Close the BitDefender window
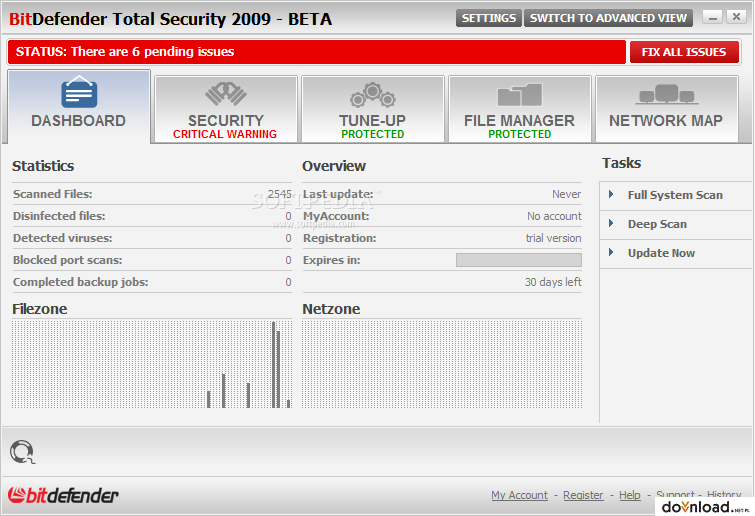The image size is (755, 516). pos(736,17)
